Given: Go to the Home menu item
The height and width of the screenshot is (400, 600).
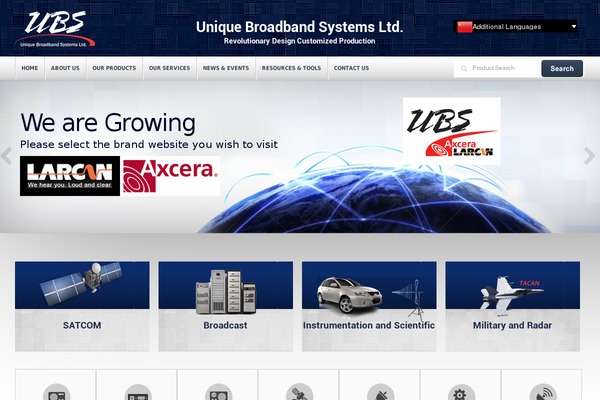Looking at the screenshot, I should pos(29,68).
